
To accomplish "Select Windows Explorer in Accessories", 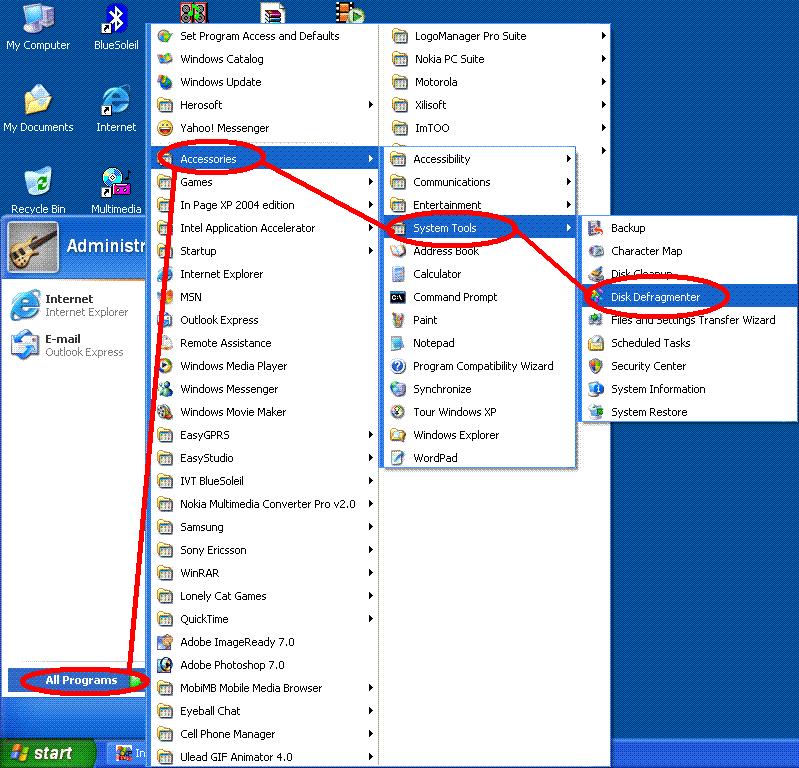I will pyautogui.click(x=480, y=435).
